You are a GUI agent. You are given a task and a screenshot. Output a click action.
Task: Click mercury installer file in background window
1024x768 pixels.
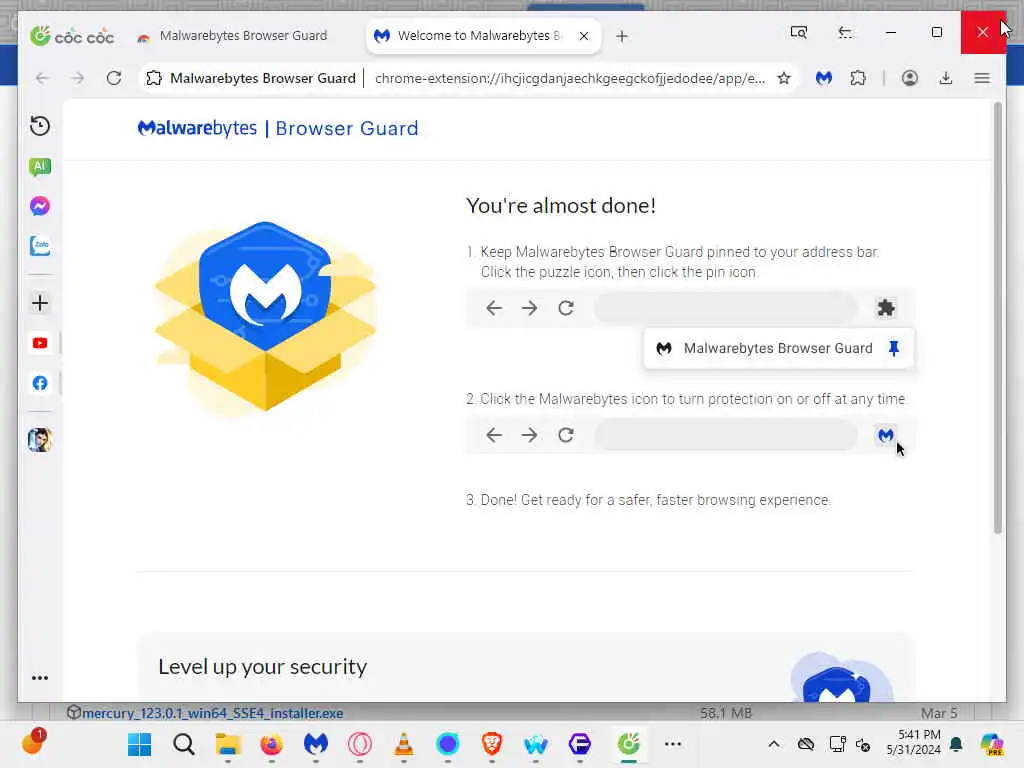tap(212, 713)
